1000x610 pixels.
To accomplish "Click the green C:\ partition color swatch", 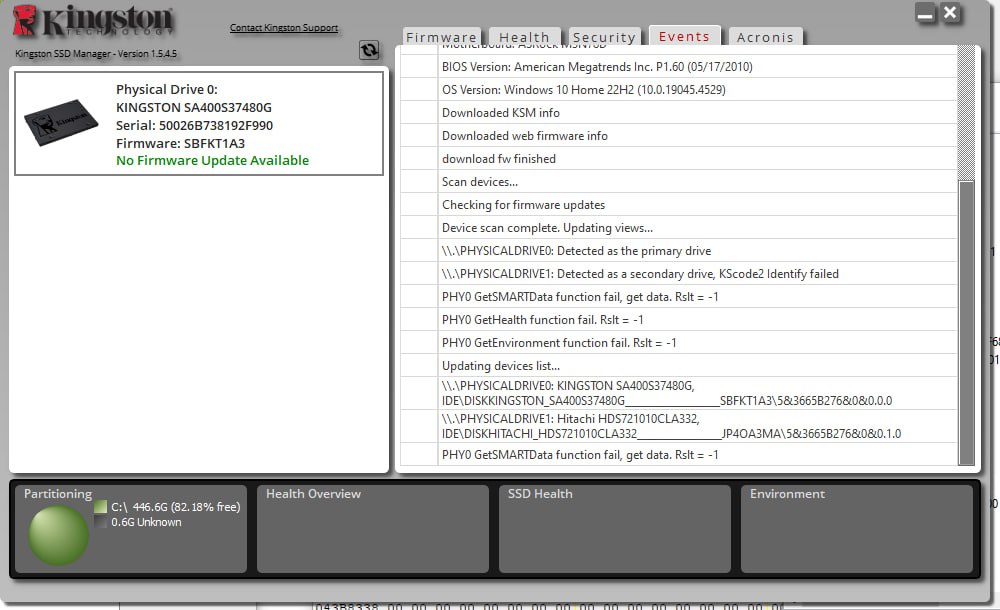I will (100, 507).
